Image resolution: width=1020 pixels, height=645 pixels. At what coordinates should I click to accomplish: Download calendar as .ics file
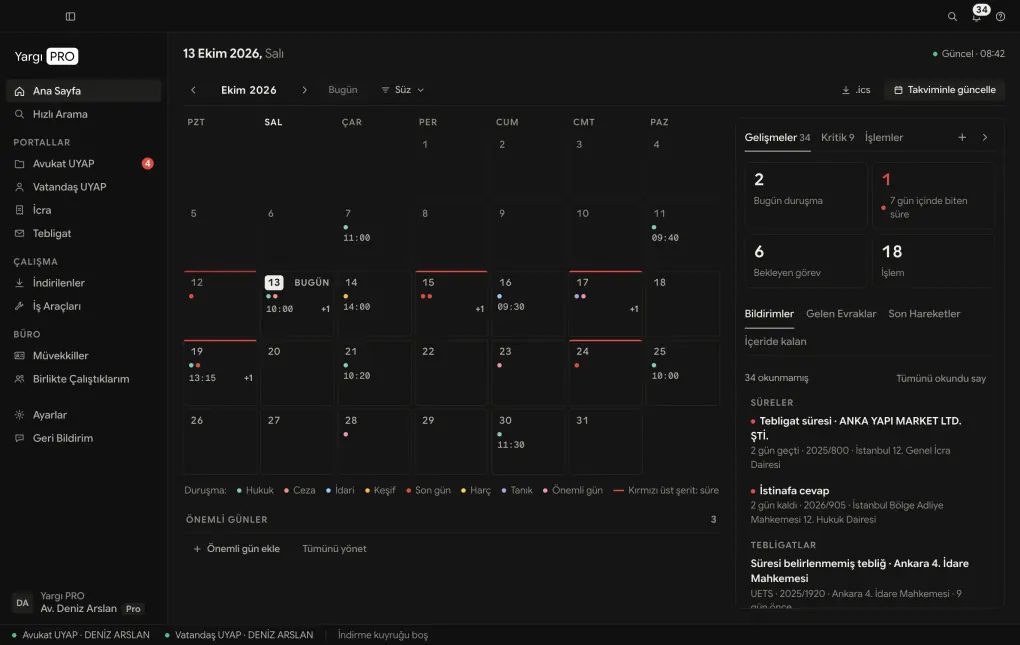(x=856, y=90)
